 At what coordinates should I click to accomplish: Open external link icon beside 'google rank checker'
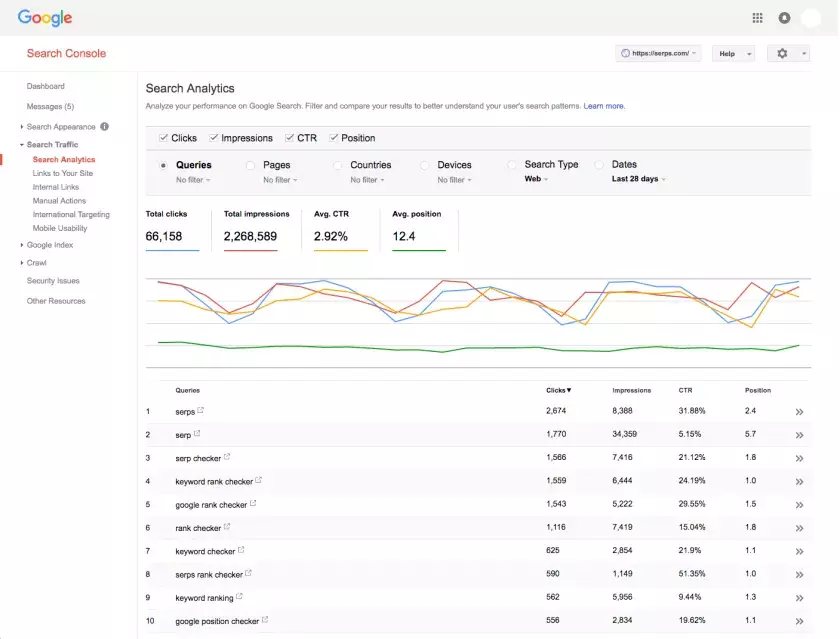[253, 503]
